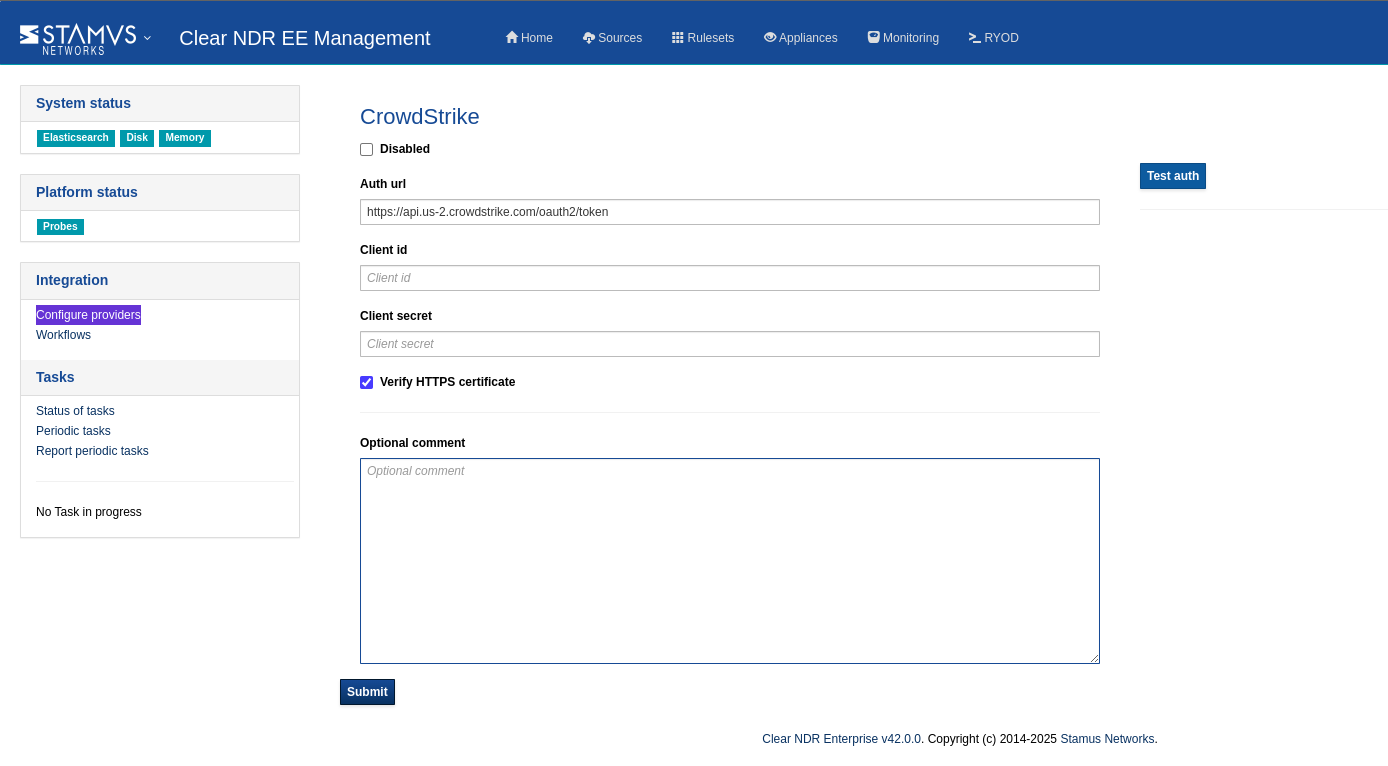
Task: Click the Elasticsearch status badge
Action: (x=76, y=138)
